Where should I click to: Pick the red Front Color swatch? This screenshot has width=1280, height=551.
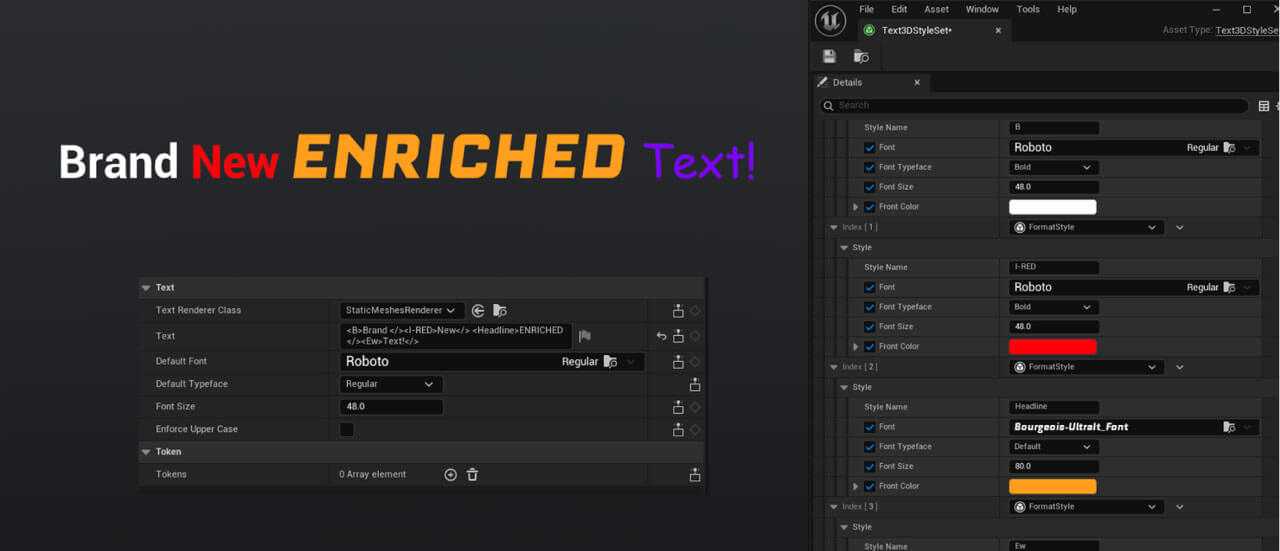(x=1053, y=347)
